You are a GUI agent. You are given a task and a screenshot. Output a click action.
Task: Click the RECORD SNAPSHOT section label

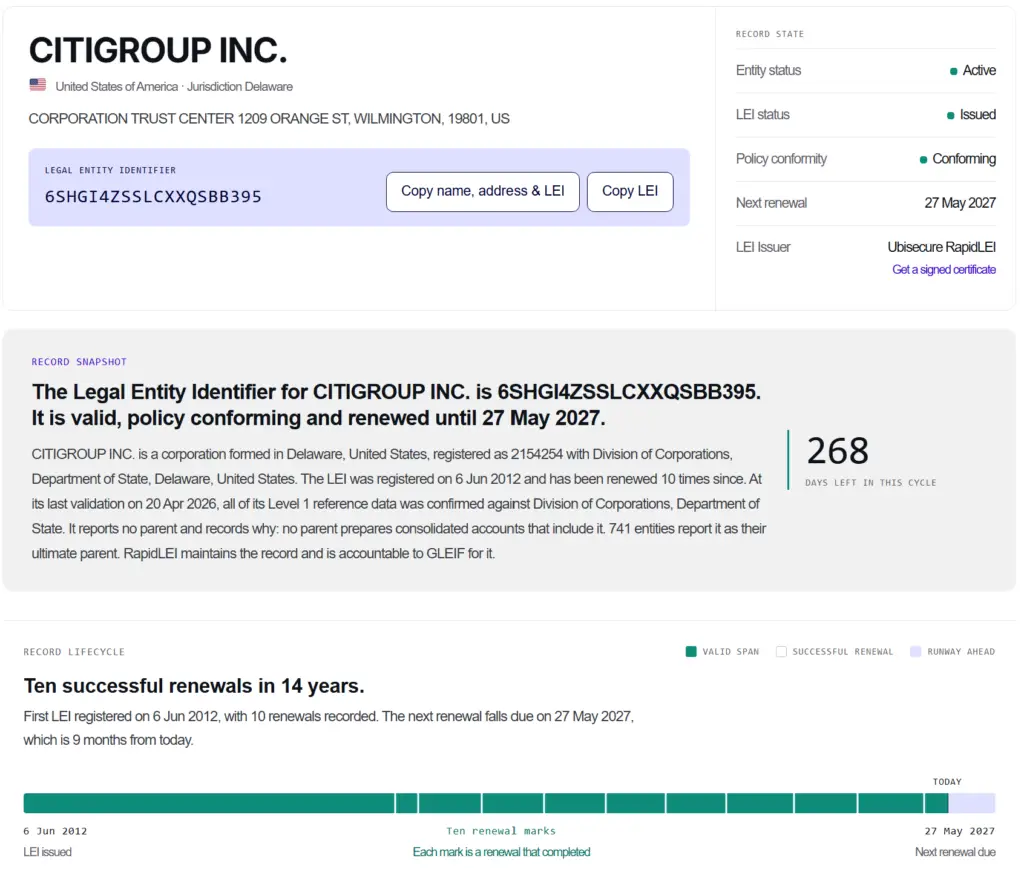pyautogui.click(x=79, y=362)
